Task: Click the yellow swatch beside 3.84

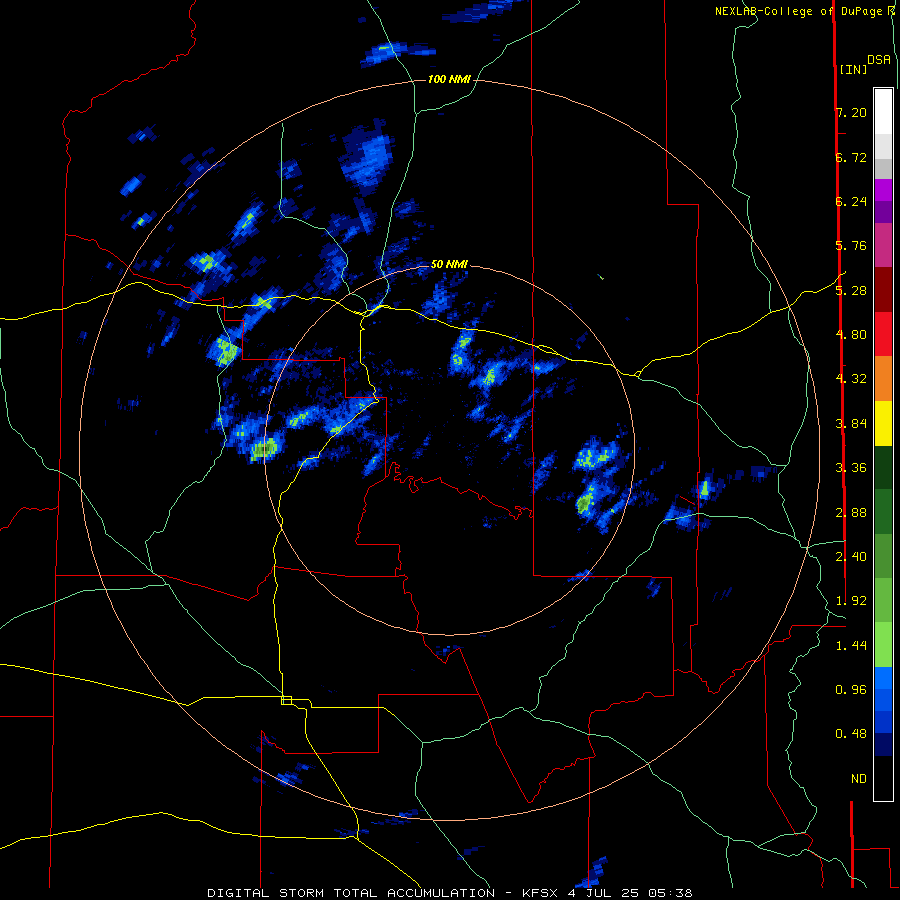Action: click(883, 423)
